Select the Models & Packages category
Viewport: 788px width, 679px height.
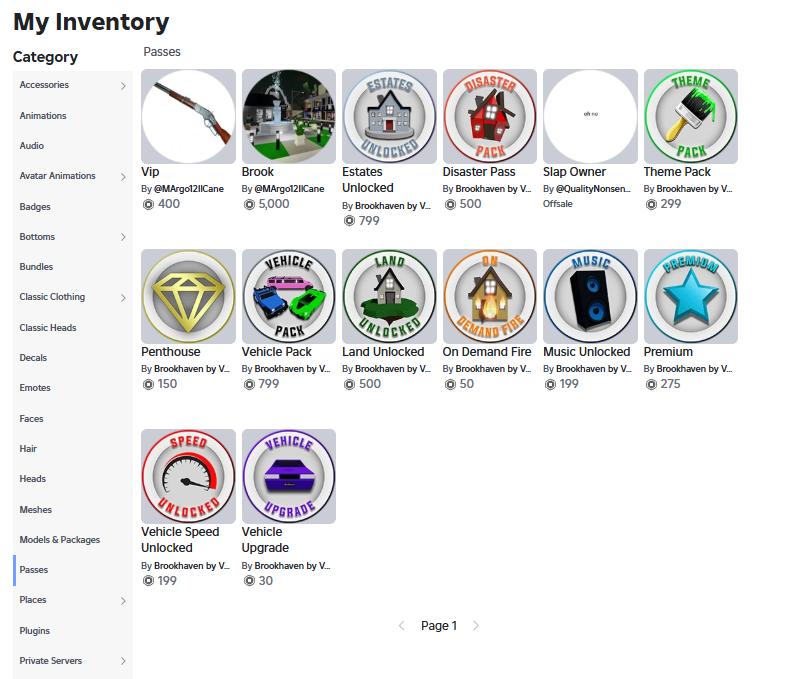click(73, 540)
